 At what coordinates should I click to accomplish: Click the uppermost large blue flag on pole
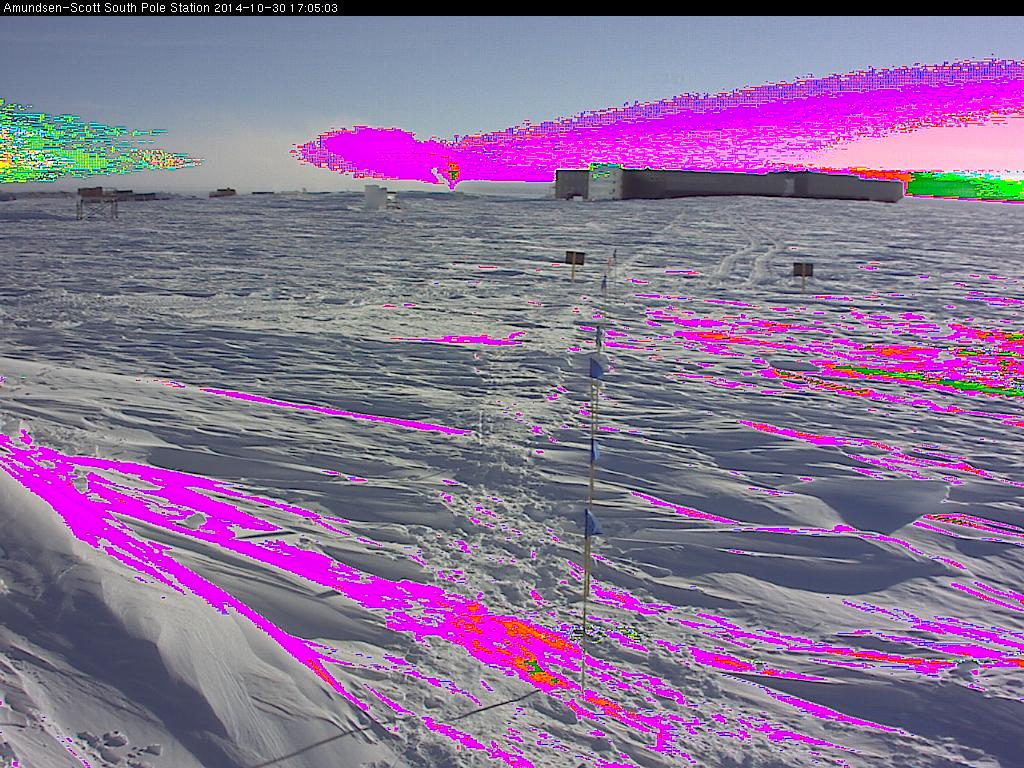point(596,368)
